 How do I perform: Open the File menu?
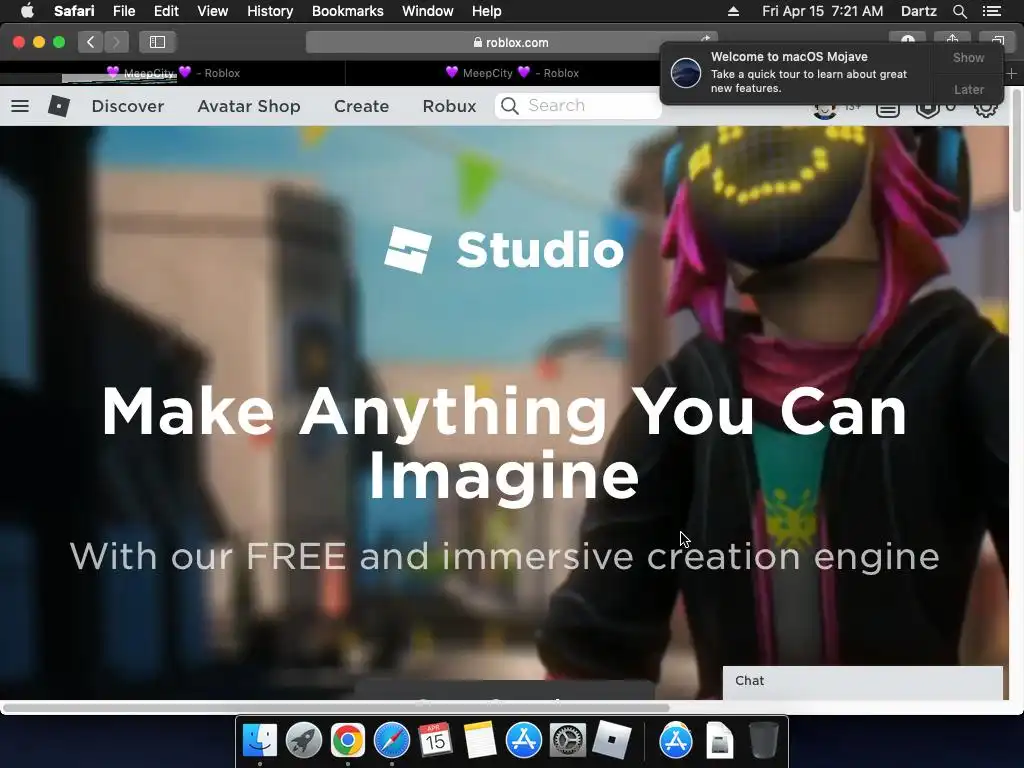[123, 11]
